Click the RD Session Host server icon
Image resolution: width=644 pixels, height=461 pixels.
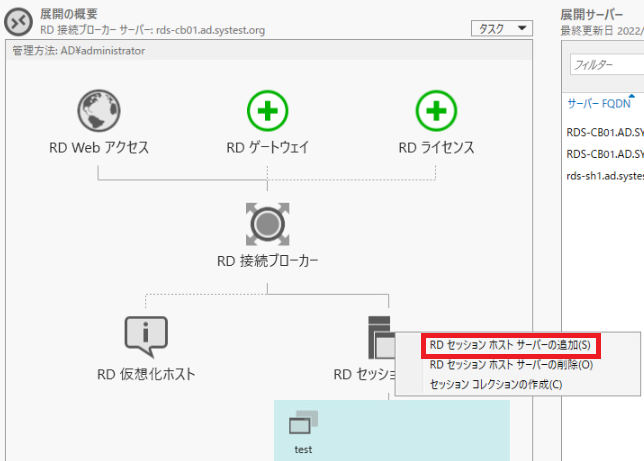pos(382,337)
